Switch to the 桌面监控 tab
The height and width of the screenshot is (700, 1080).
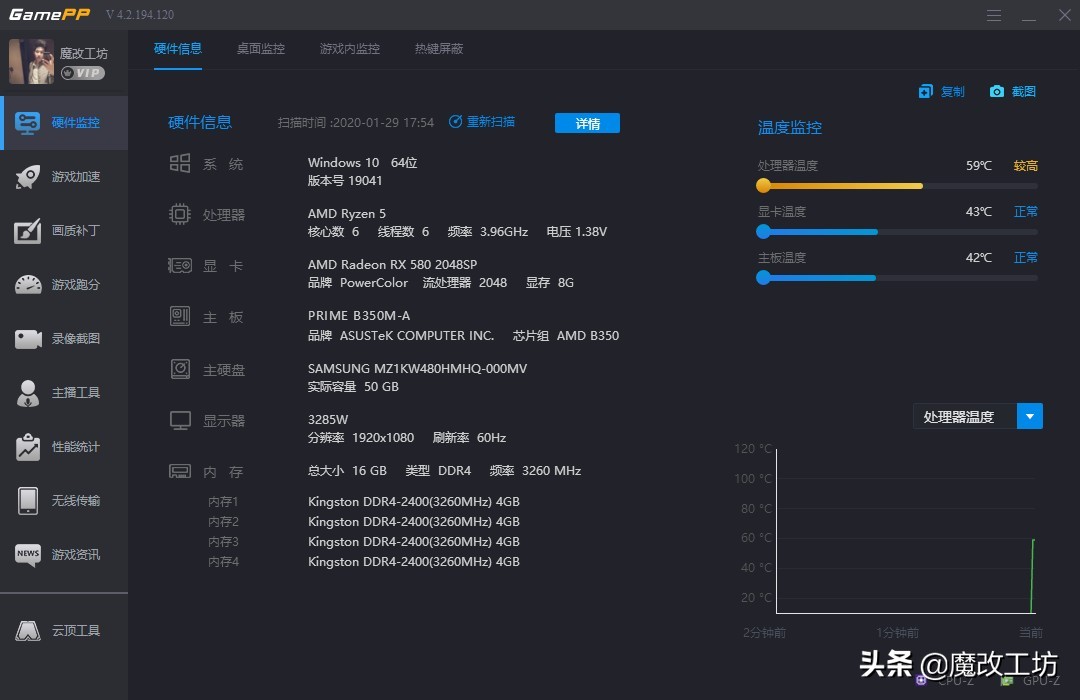click(260, 49)
